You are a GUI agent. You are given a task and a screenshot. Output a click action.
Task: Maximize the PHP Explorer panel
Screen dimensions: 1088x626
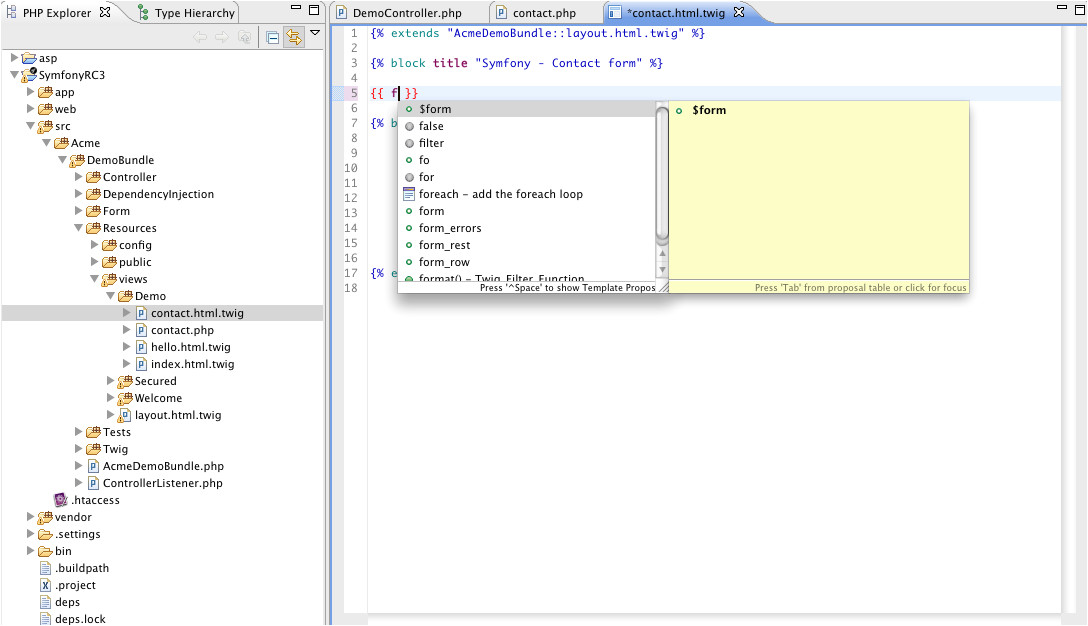[314, 10]
